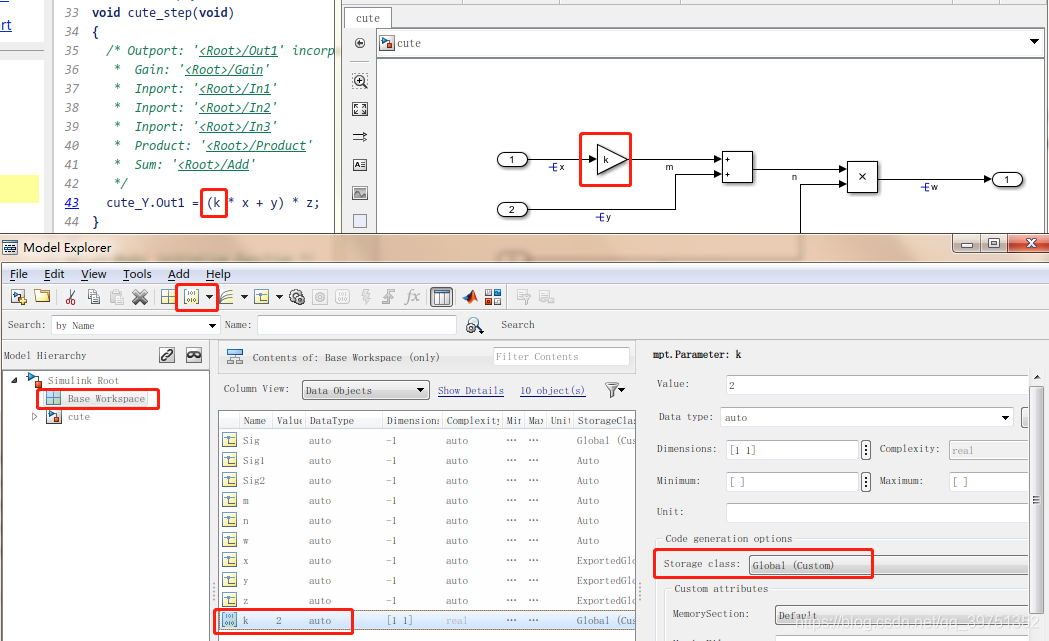Screen dimensions: 1049x641
Task: Select the annotation text tool in the palette
Action: [x=359, y=164]
